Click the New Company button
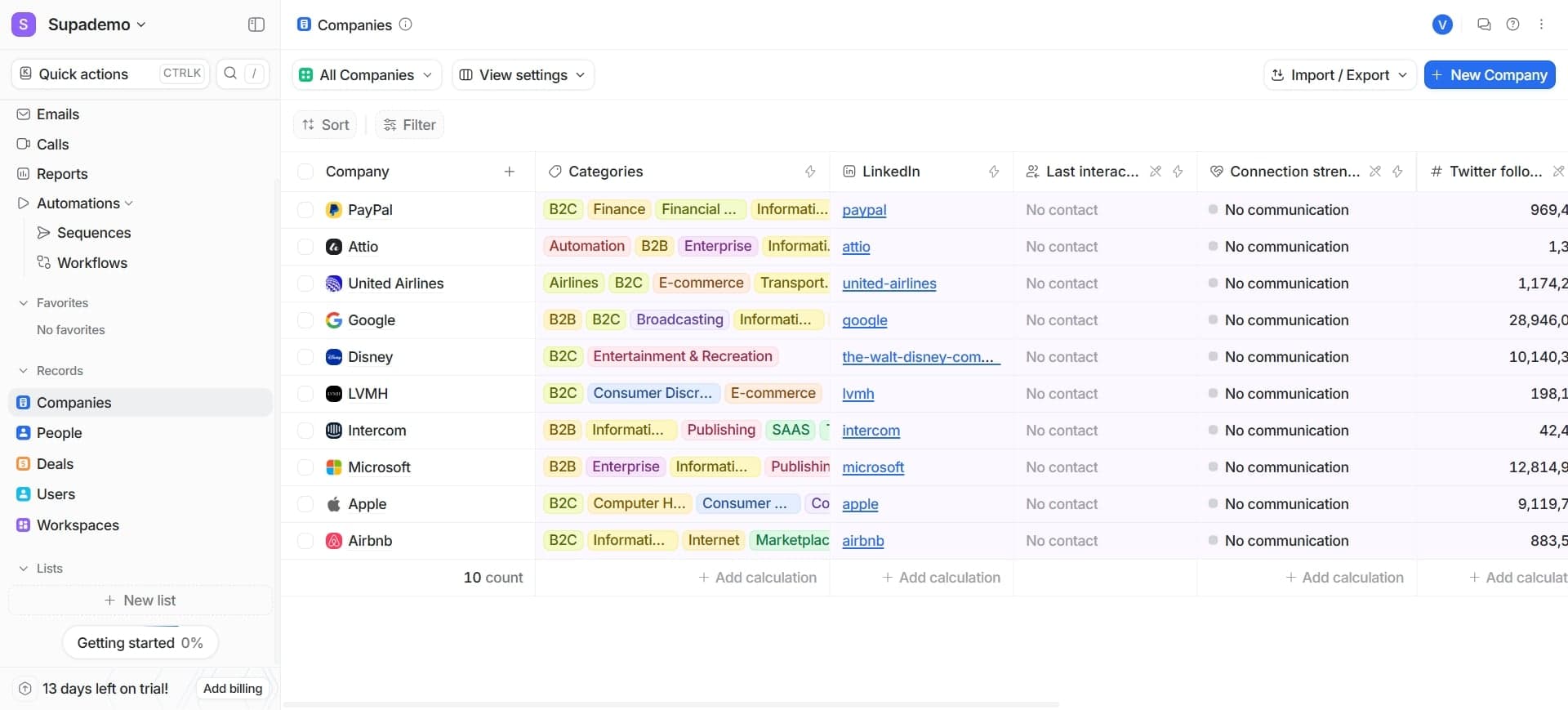 pos(1490,75)
